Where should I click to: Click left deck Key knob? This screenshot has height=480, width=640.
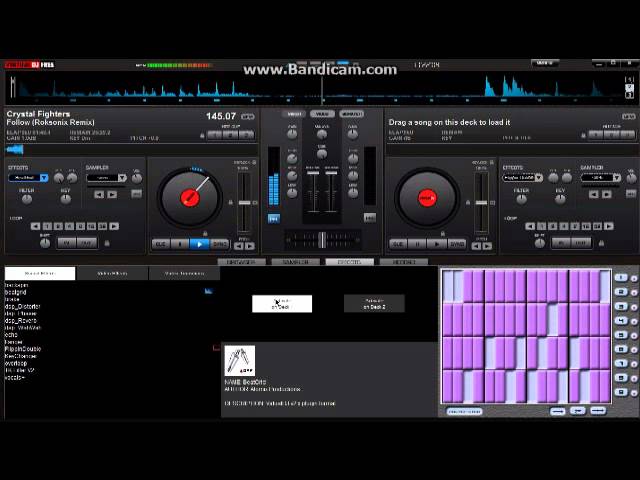65,199
